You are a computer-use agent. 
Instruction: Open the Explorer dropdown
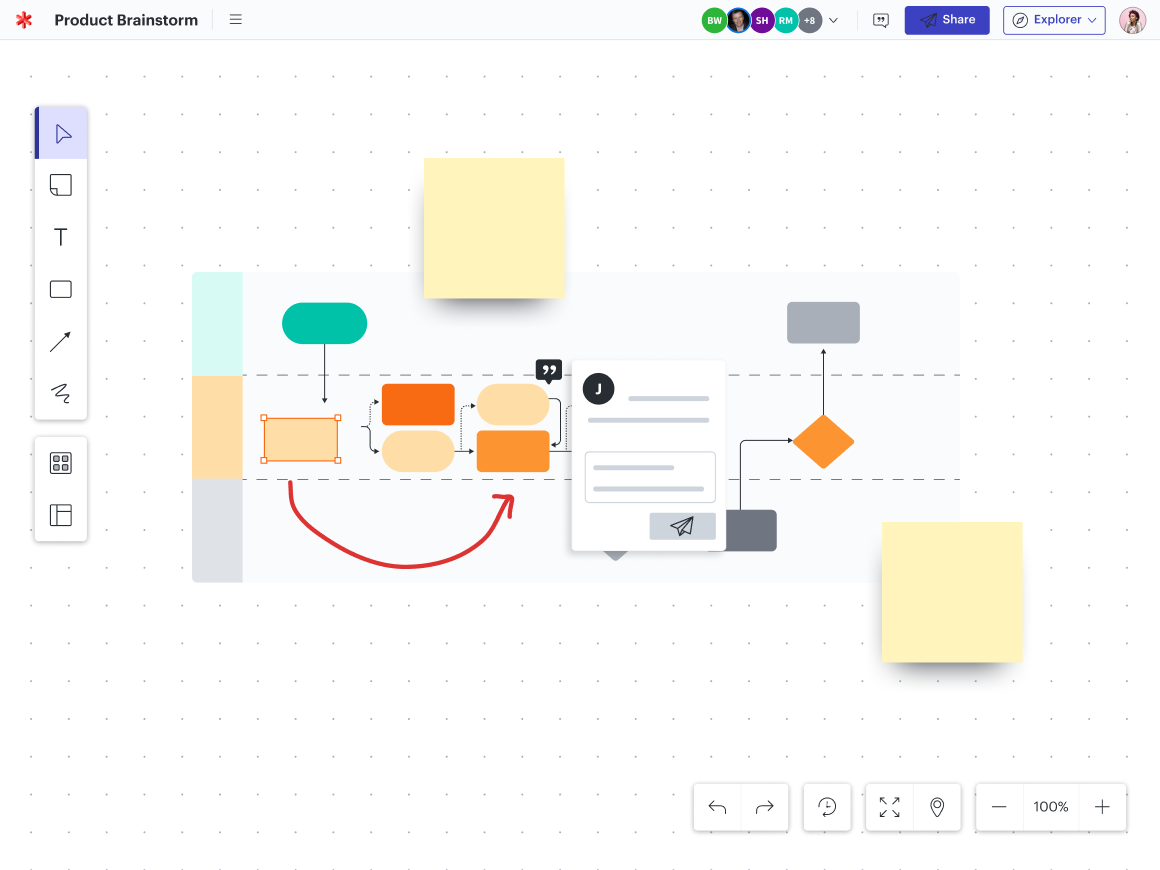coord(1054,20)
